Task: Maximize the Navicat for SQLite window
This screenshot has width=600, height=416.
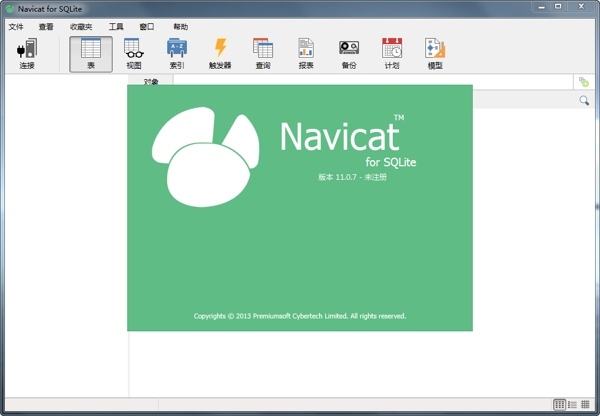Action: pyautogui.click(x=558, y=7)
